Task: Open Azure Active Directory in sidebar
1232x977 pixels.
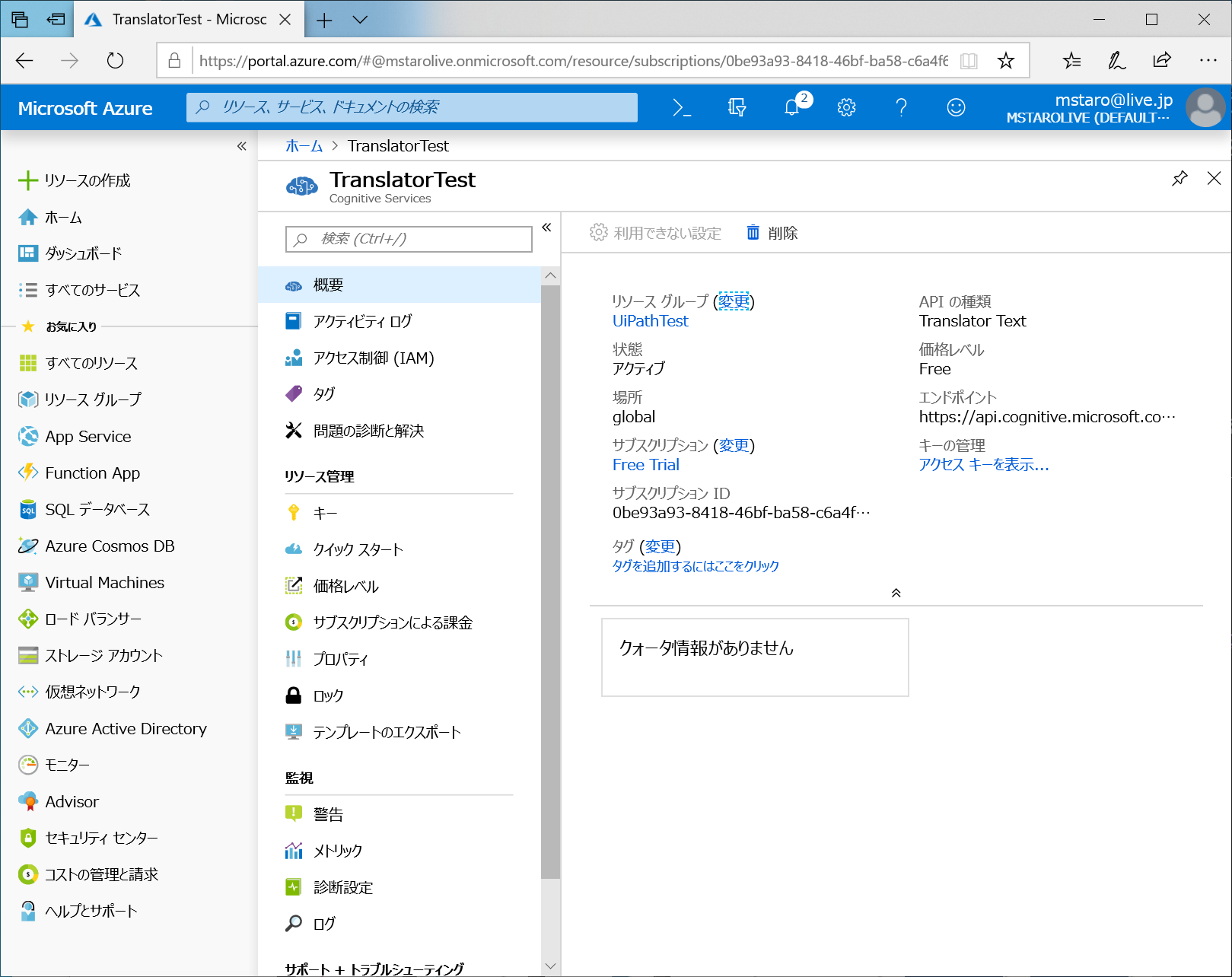Action: tap(129, 728)
